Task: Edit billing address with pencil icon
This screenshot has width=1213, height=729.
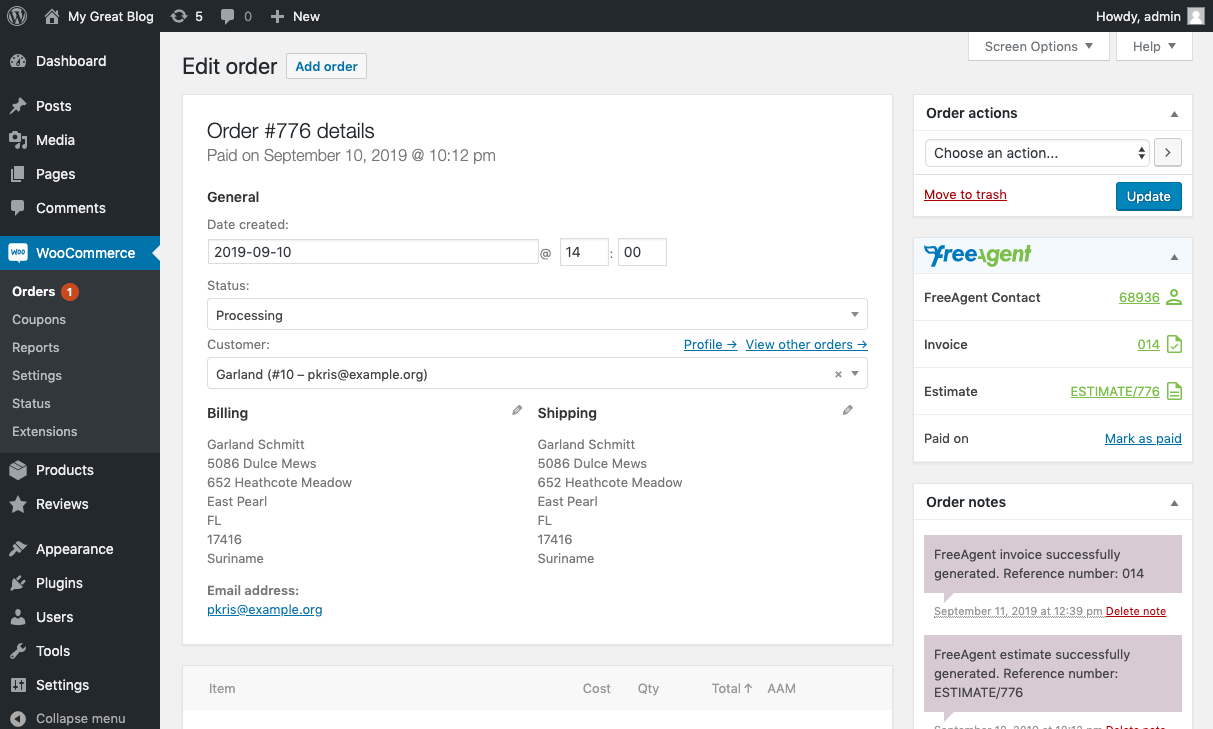Action: tap(517, 410)
